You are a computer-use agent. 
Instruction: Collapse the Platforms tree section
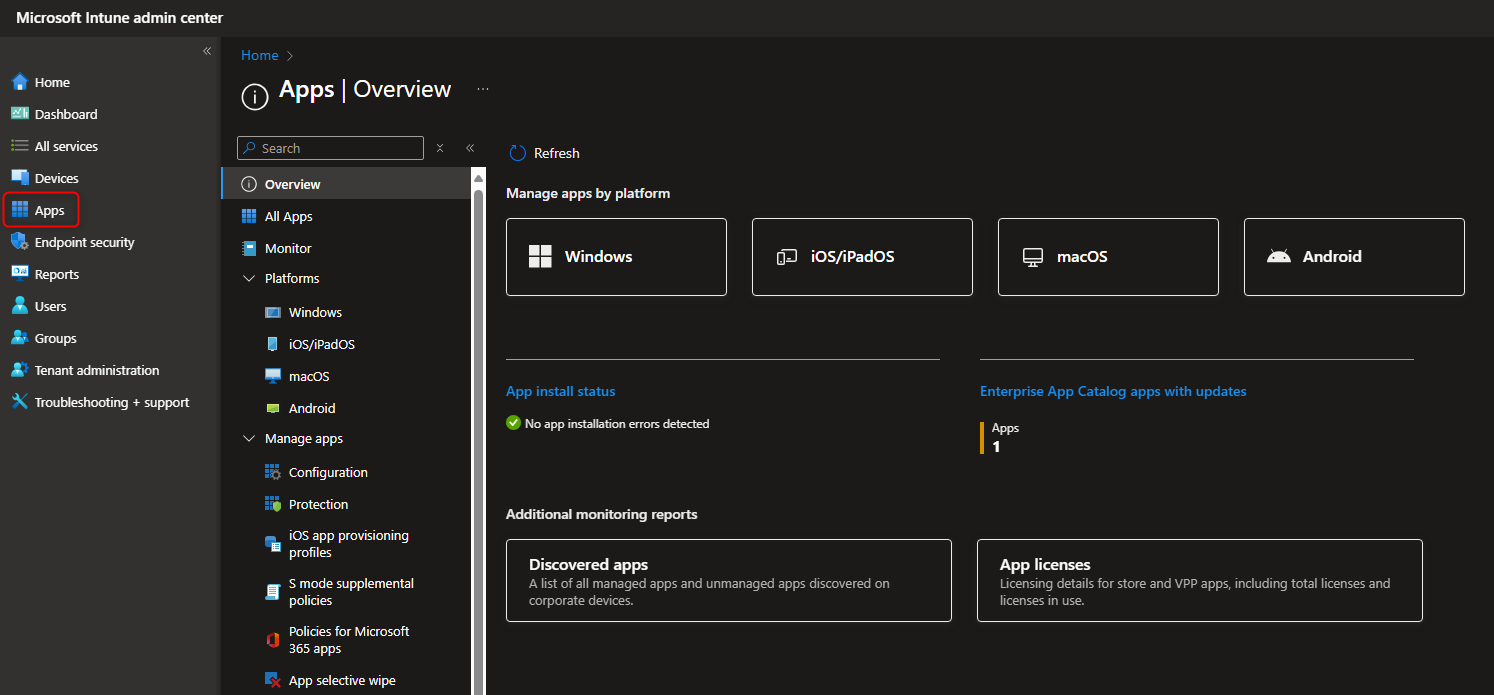pyautogui.click(x=249, y=279)
